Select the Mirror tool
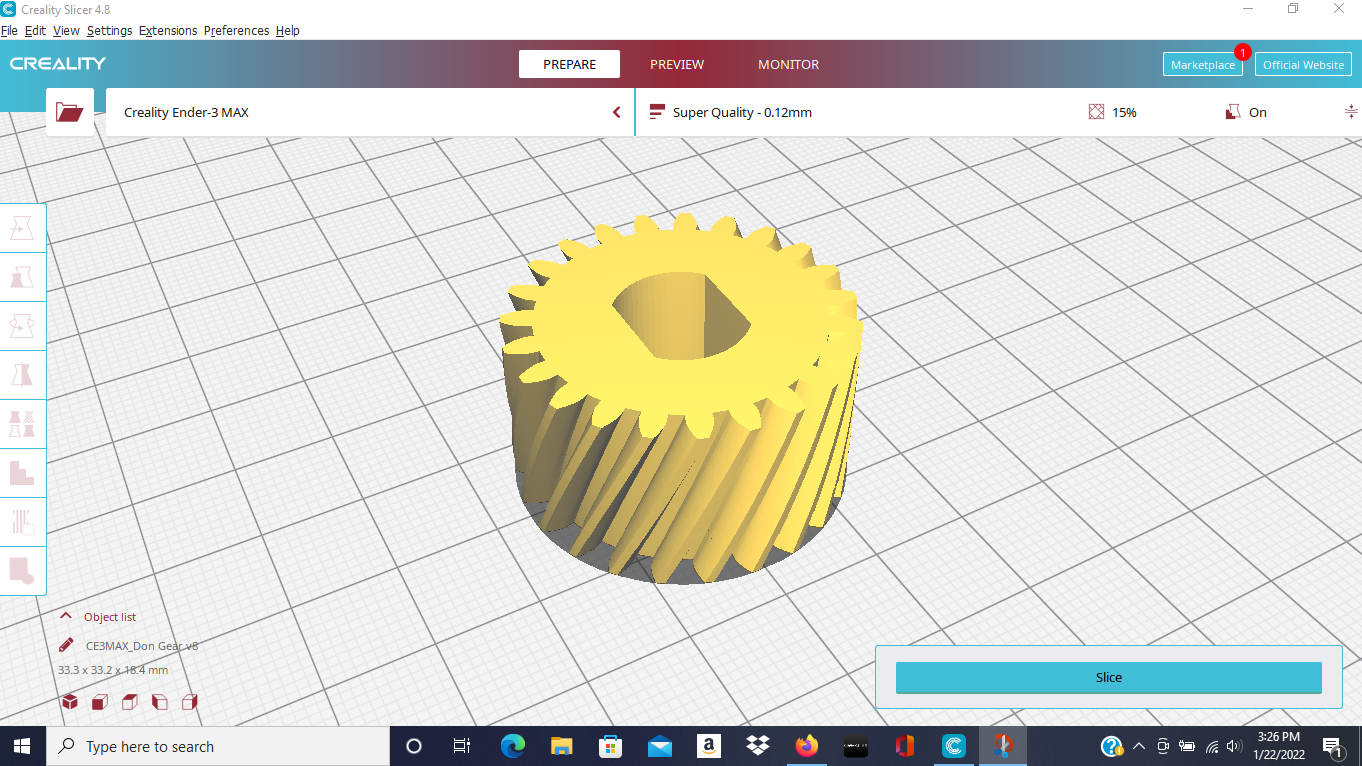 click(x=23, y=374)
